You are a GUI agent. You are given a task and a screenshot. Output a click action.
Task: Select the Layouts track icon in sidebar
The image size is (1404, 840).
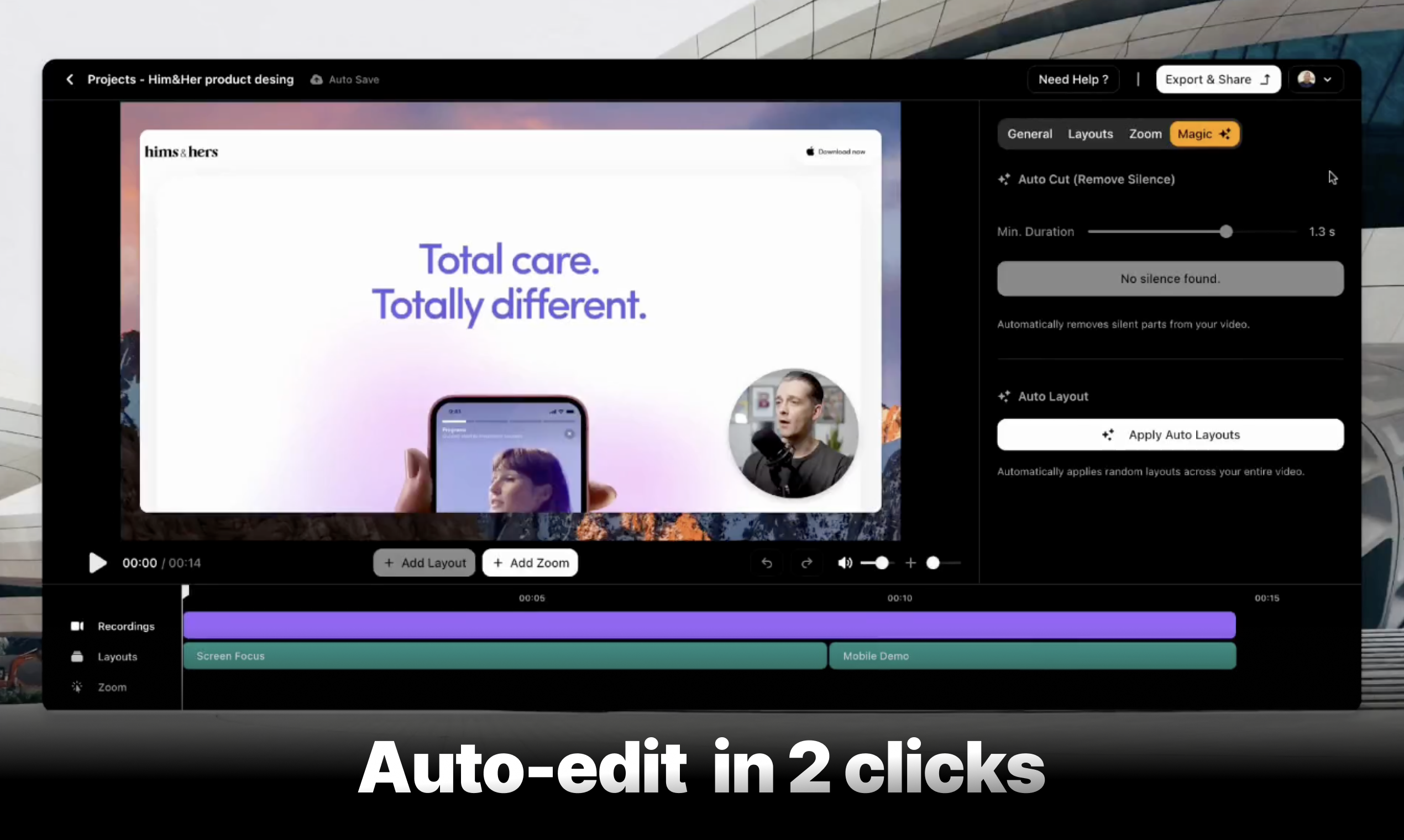tap(77, 657)
